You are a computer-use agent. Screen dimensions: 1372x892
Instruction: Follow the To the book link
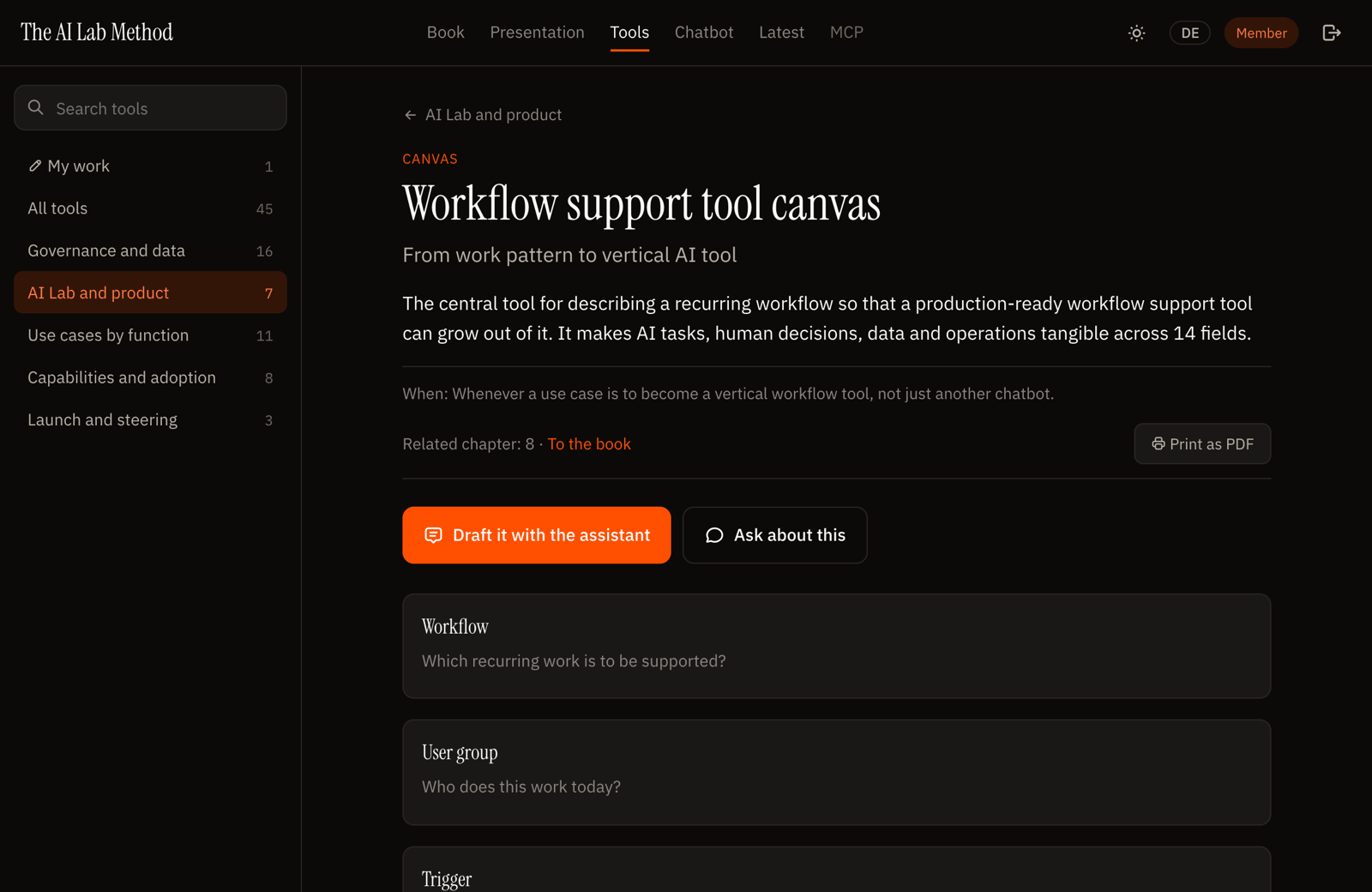[x=589, y=443]
